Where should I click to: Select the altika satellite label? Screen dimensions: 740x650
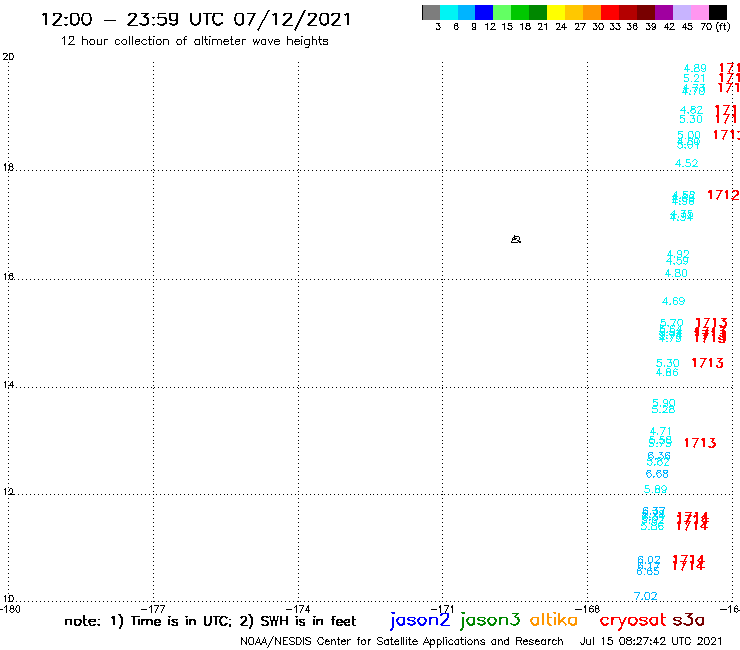[x=554, y=620]
